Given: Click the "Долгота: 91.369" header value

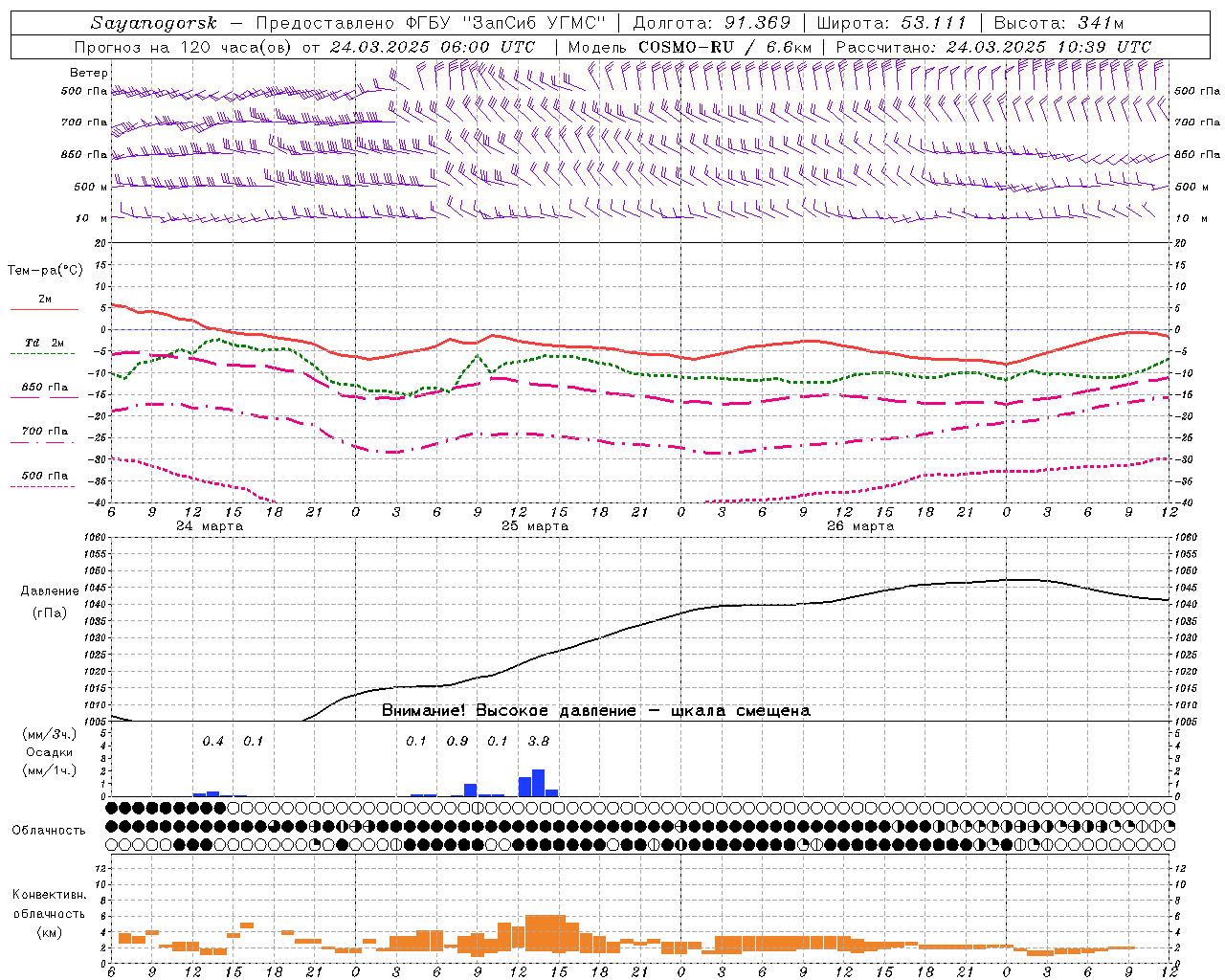Looking at the screenshot, I should (x=712, y=23).
